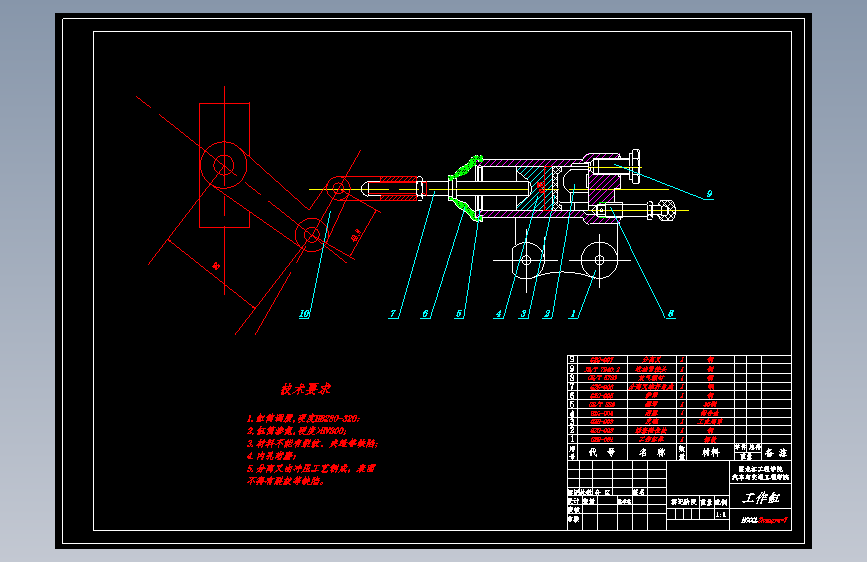Click the 代号 column header in parts list
Viewport: 867px width, 562px height.
[x=602, y=452]
